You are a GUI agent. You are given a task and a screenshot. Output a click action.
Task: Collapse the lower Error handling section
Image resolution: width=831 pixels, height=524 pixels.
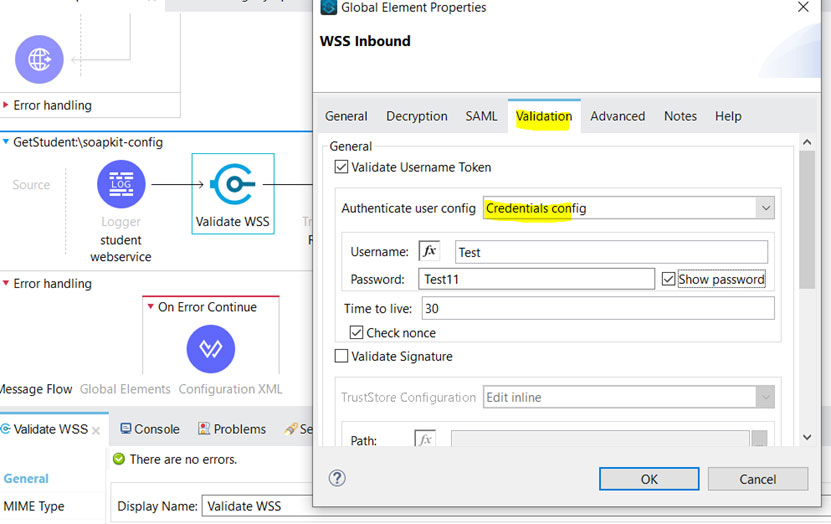(6, 283)
